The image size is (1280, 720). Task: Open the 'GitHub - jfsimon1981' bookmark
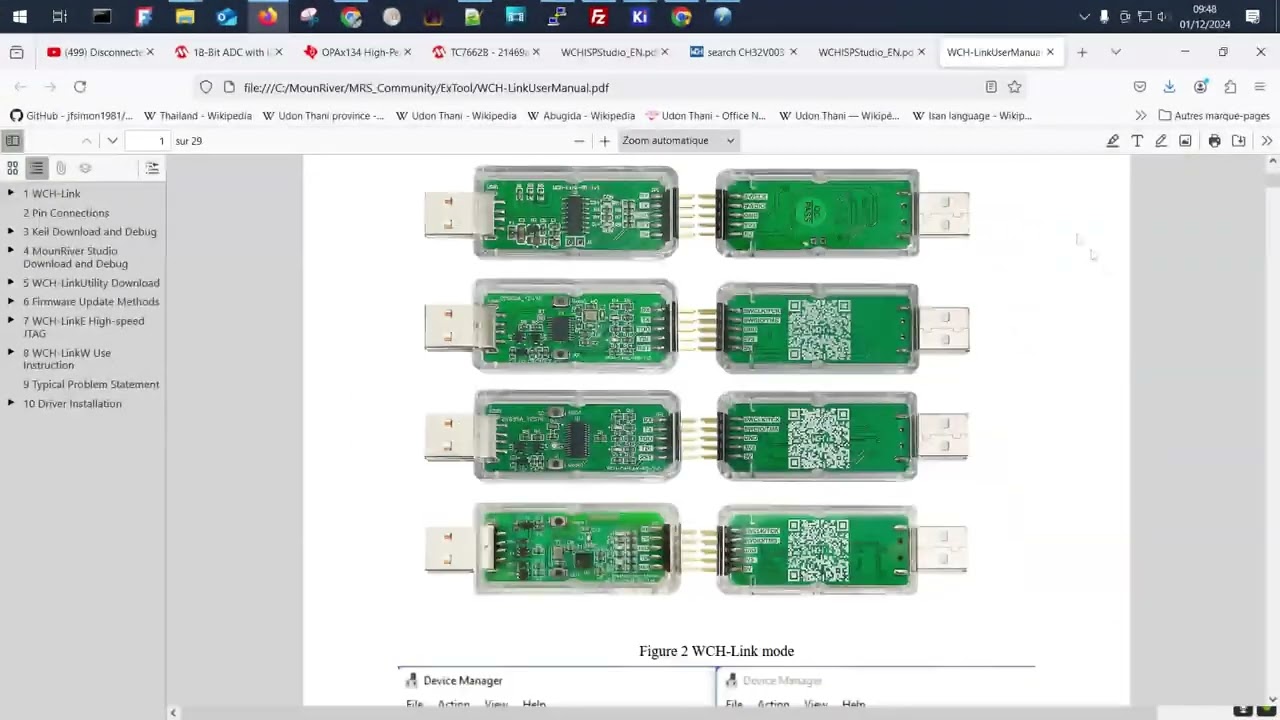[71, 116]
